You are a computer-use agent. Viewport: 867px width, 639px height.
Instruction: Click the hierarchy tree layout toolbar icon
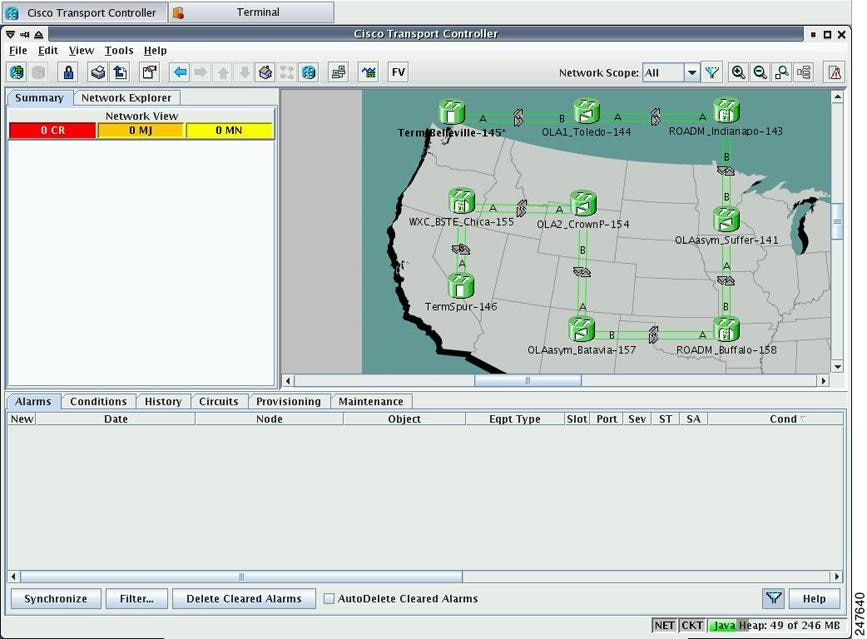pyautogui.click(x=804, y=72)
